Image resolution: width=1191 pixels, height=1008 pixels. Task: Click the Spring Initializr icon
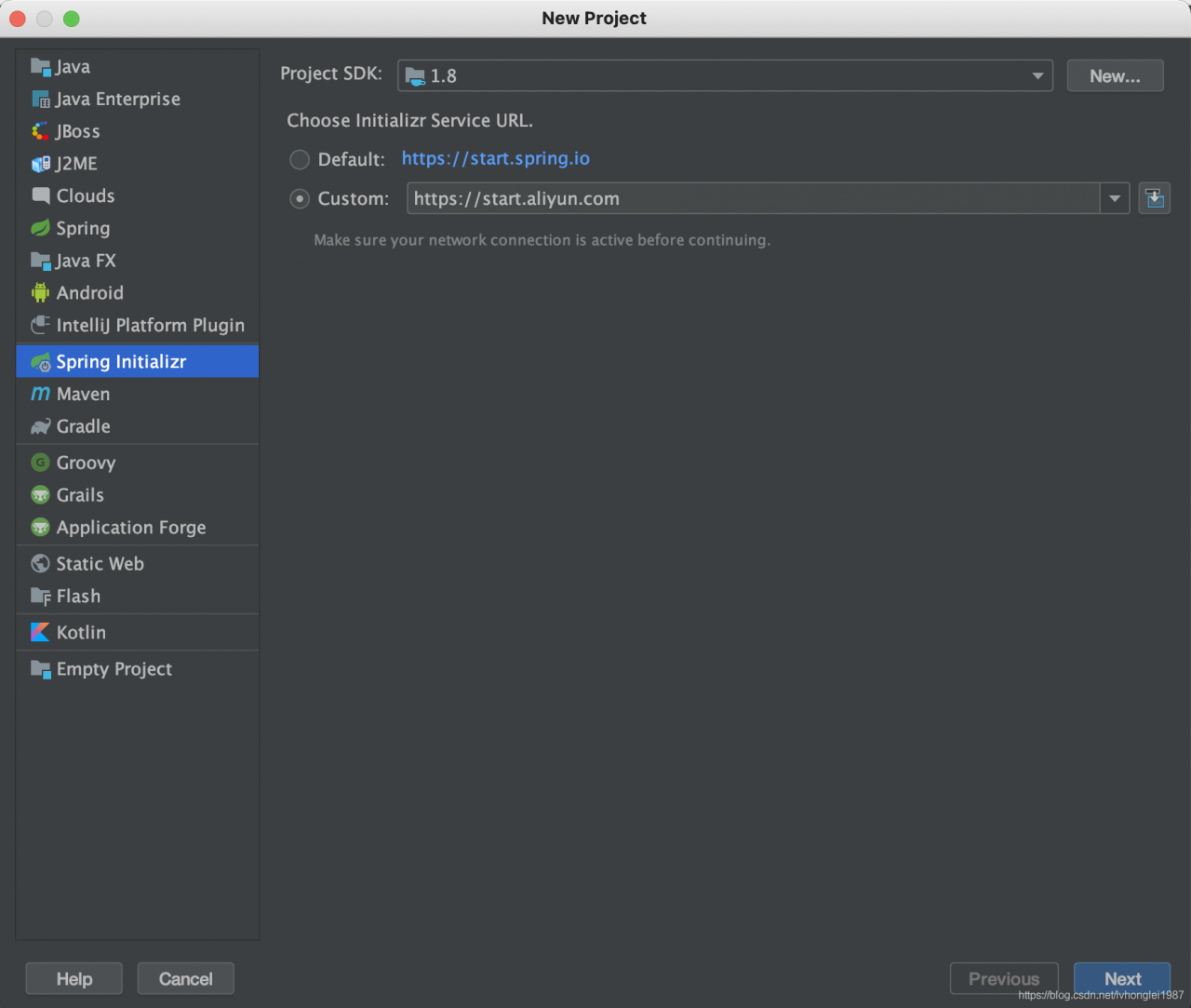pyautogui.click(x=40, y=362)
